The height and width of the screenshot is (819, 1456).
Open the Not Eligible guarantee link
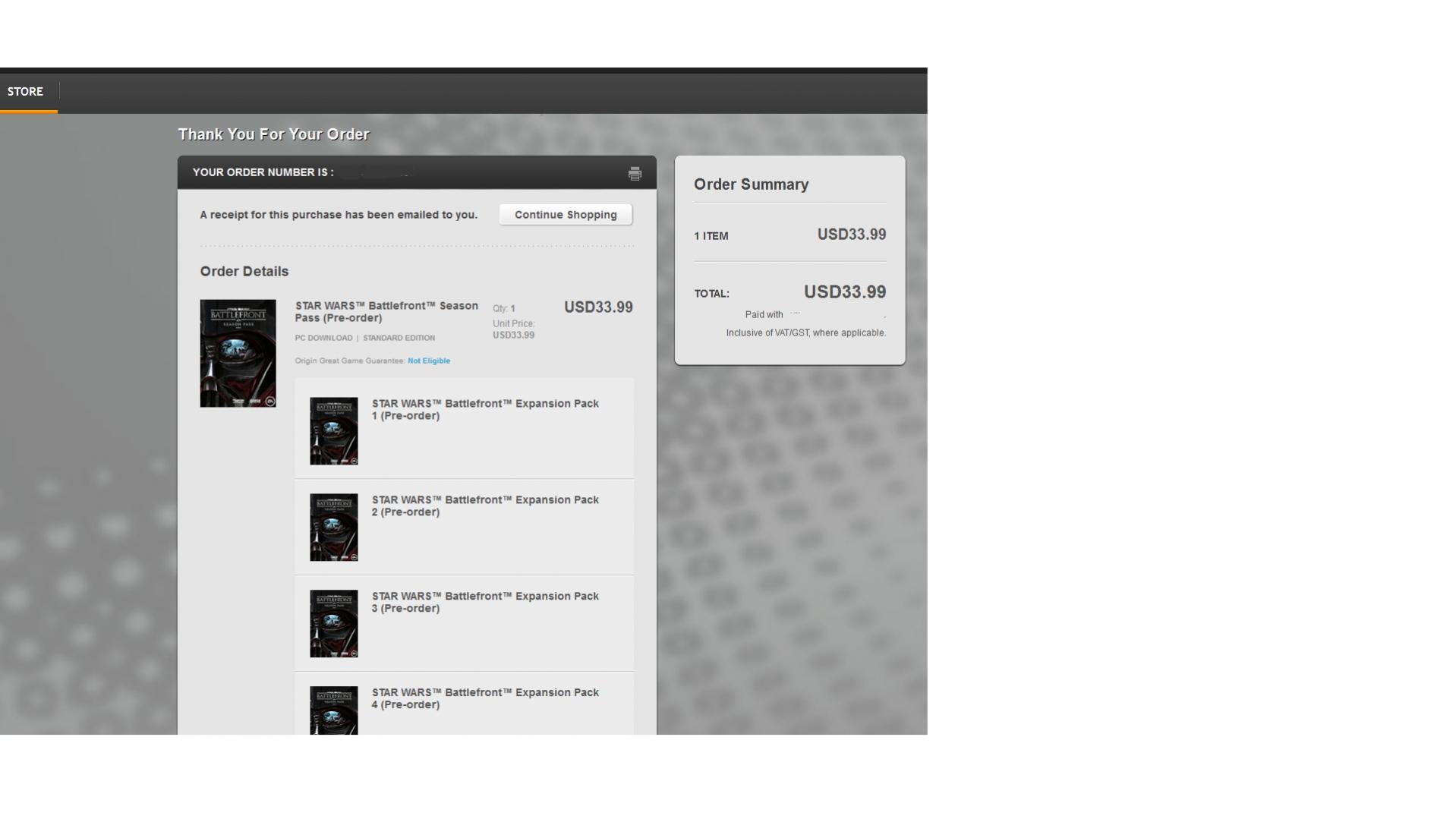point(429,361)
